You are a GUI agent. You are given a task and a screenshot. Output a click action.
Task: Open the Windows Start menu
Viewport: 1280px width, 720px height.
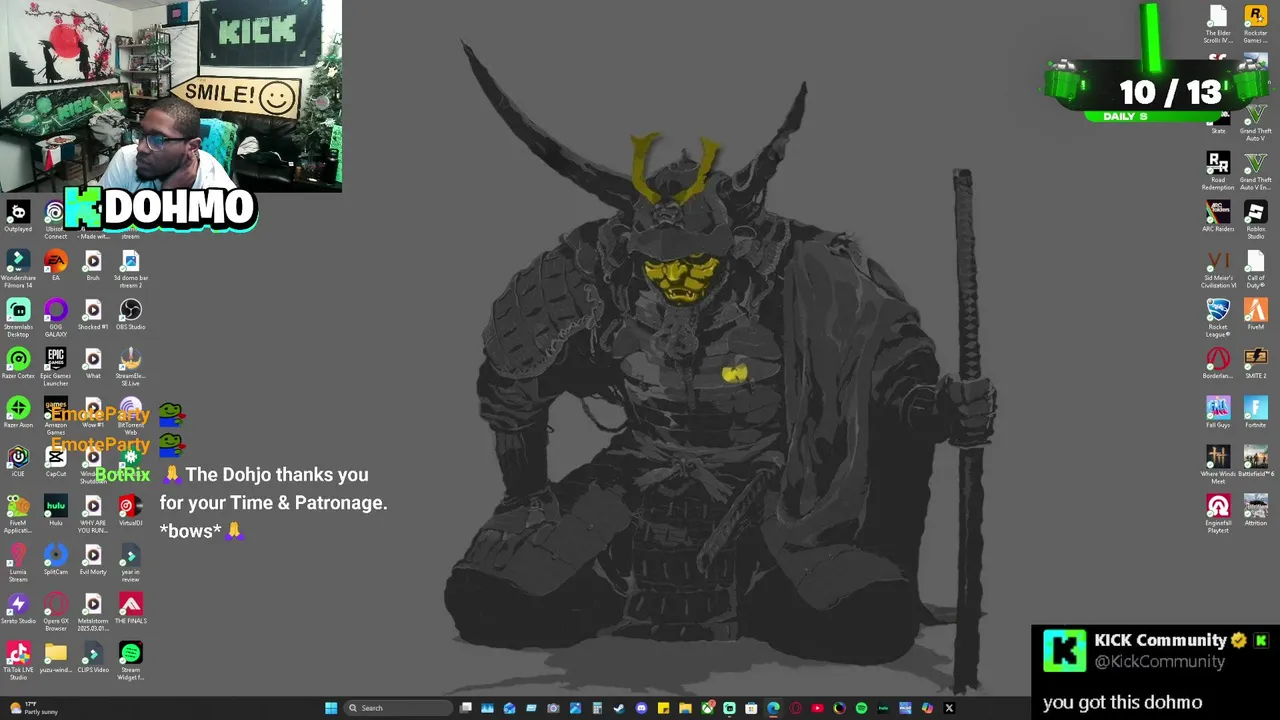coord(331,708)
